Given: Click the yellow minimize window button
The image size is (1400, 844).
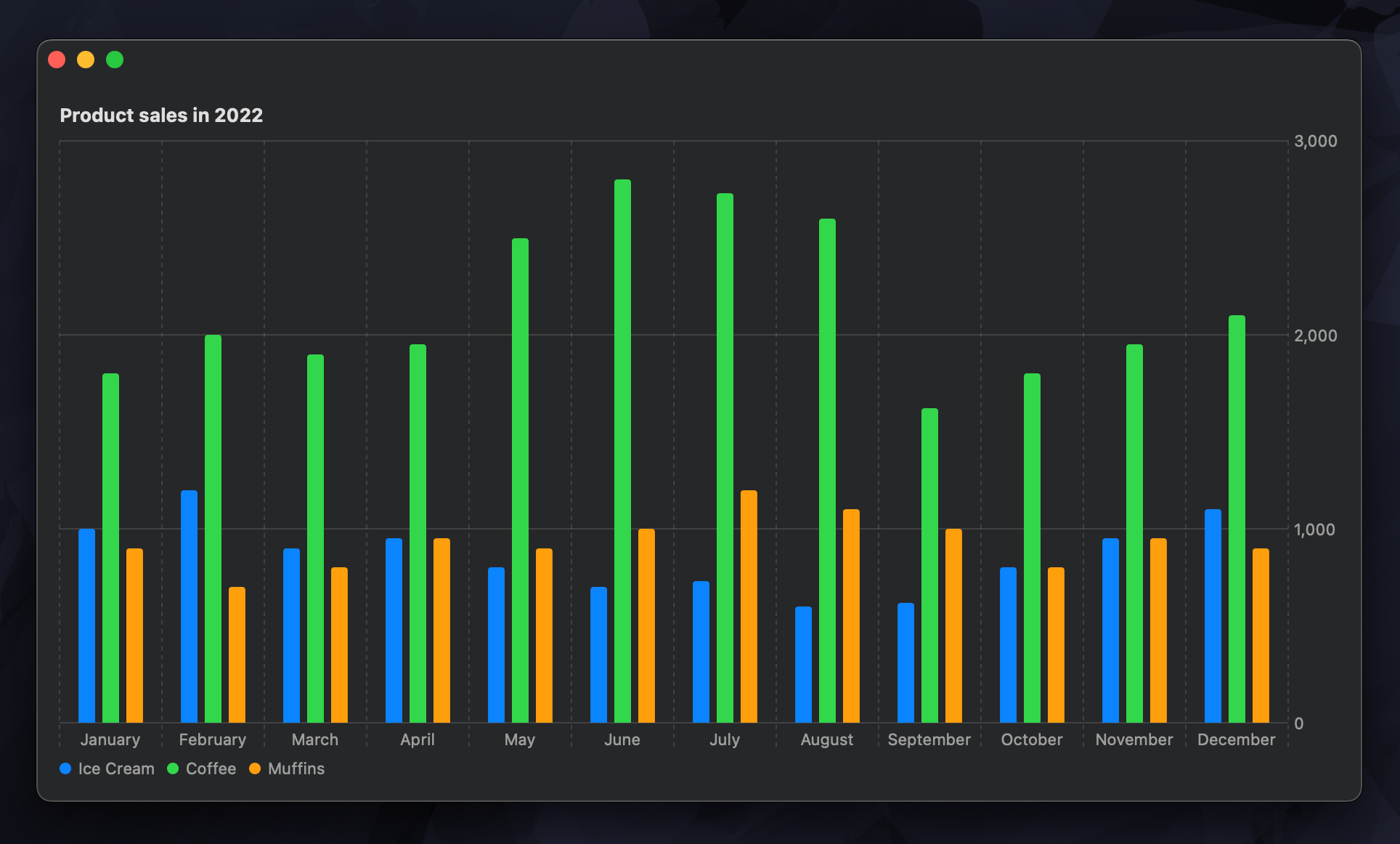Looking at the screenshot, I should coord(86,59).
